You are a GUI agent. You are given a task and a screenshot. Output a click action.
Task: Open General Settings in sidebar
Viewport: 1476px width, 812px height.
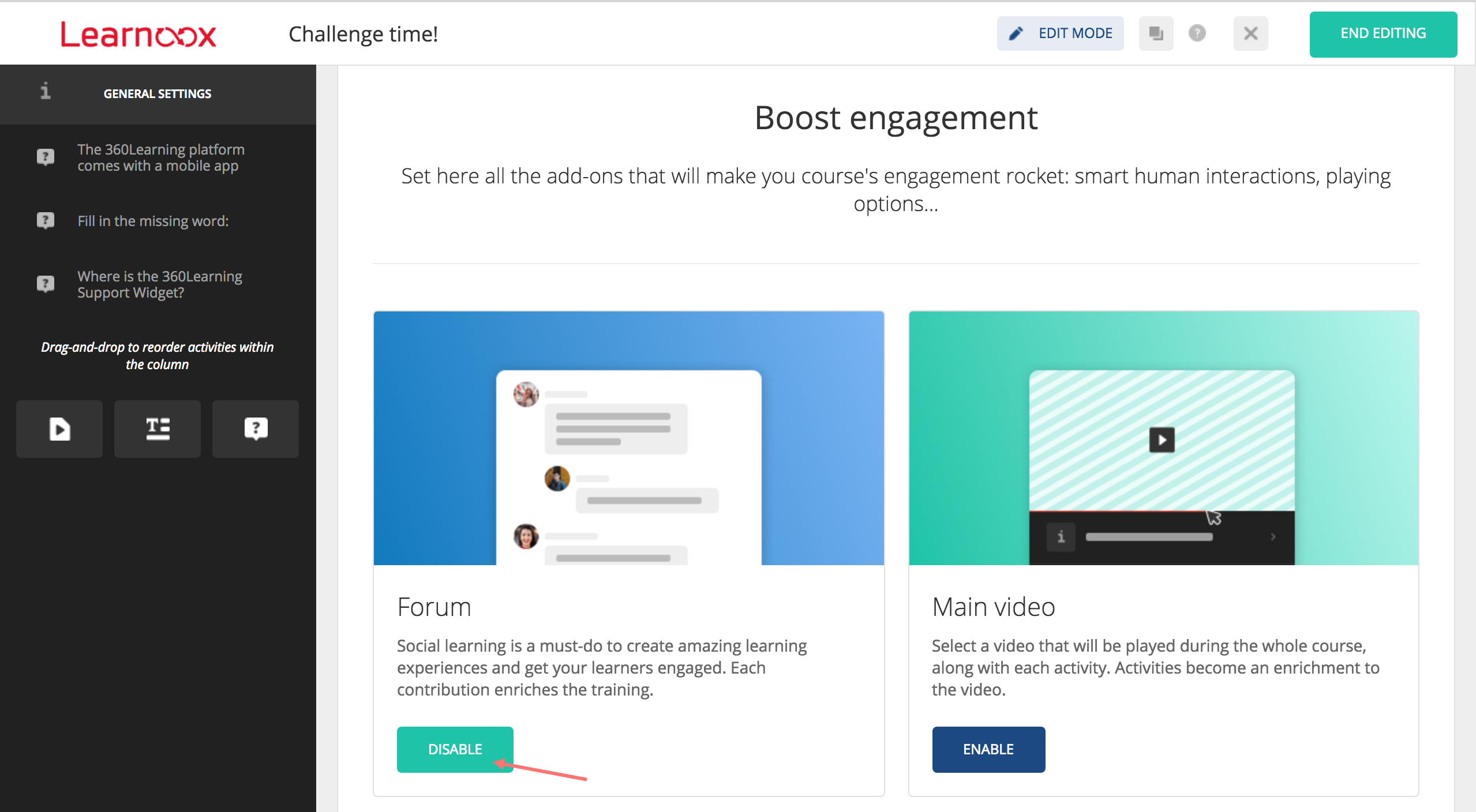coord(158,94)
